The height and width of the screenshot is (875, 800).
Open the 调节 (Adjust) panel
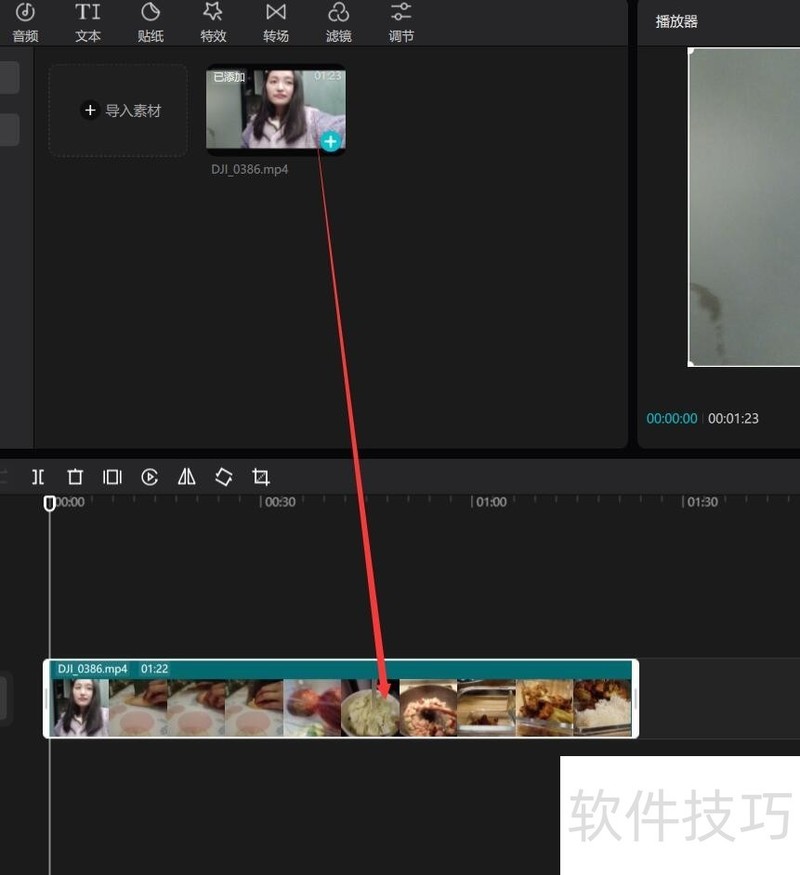tap(401, 22)
